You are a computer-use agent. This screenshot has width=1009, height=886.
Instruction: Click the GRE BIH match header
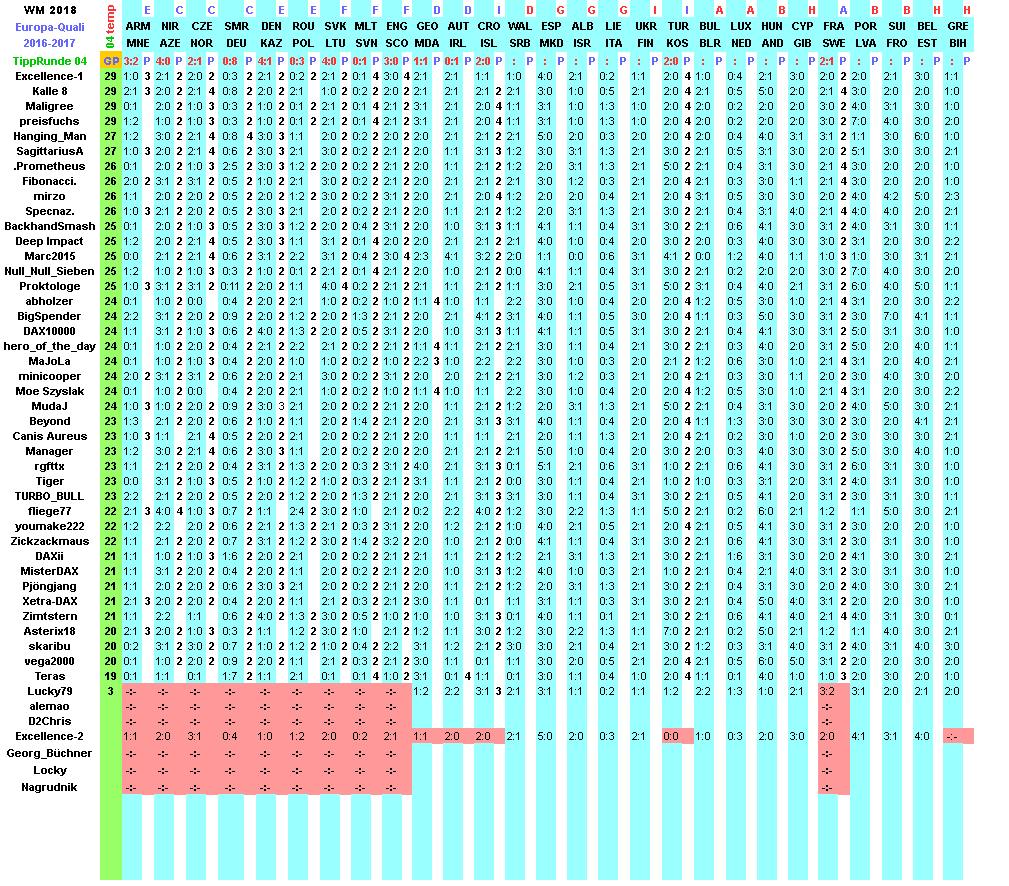(957, 35)
